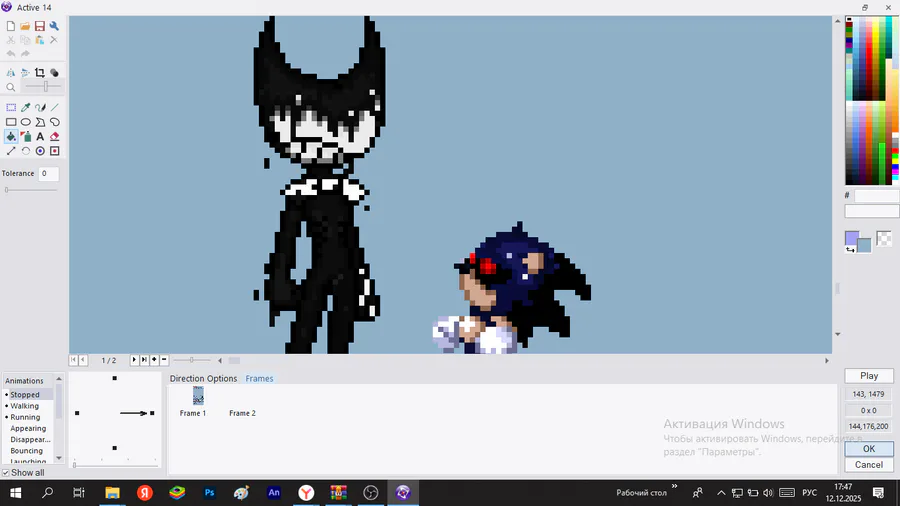900x506 pixels.
Task: Click the Play button
Action: point(868,376)
